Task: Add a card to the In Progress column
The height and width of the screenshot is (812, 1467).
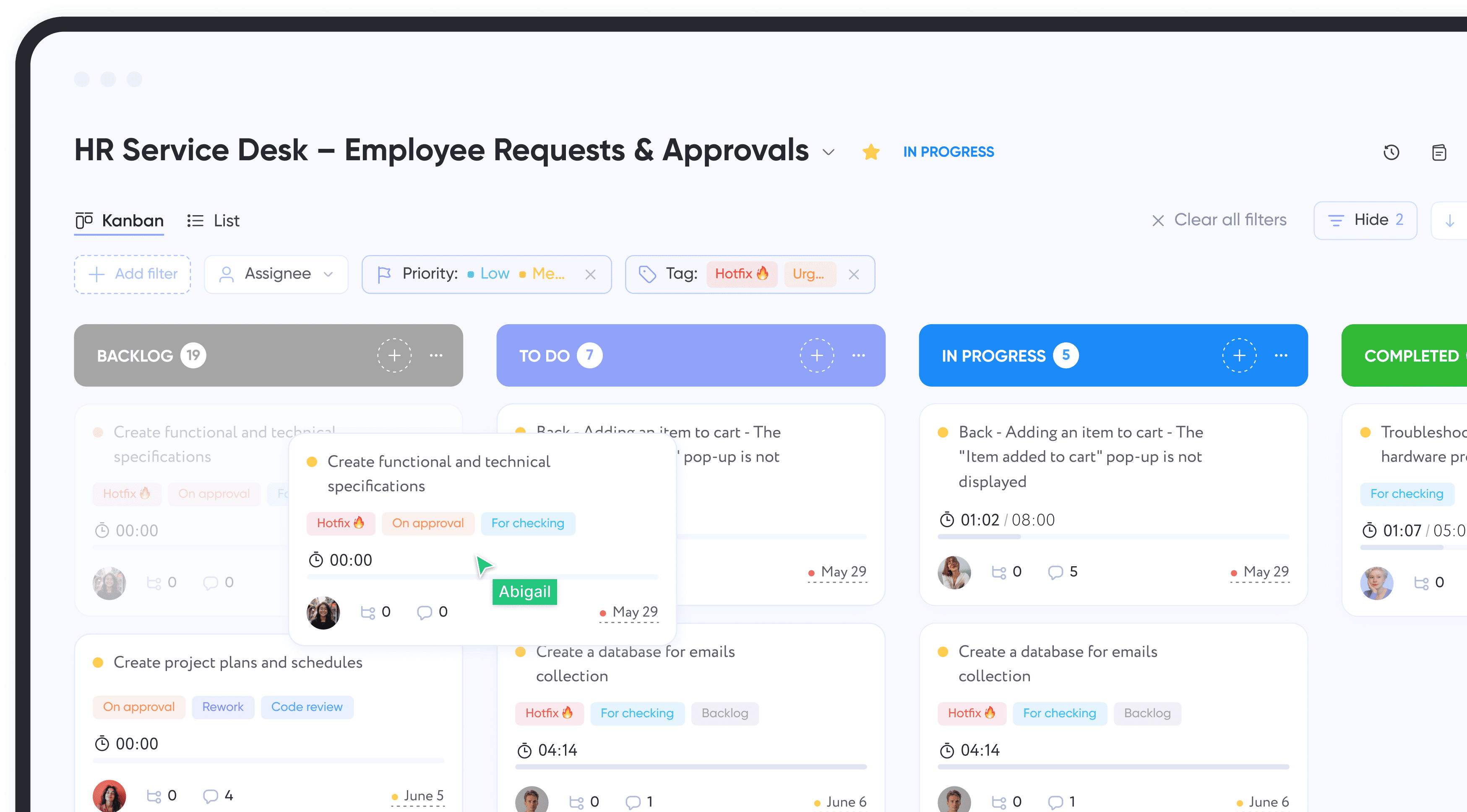Action: 1240,355
